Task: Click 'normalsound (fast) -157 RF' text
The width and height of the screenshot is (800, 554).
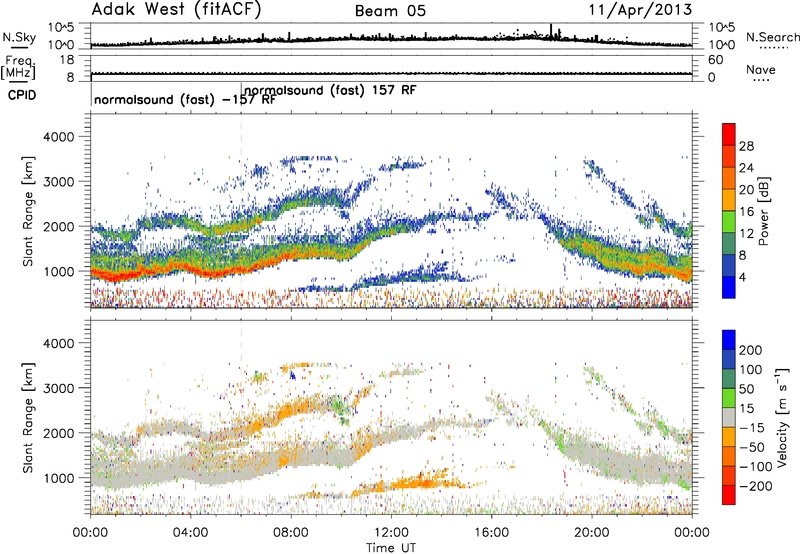Action: pyautogui.click(x=185, y=99)
